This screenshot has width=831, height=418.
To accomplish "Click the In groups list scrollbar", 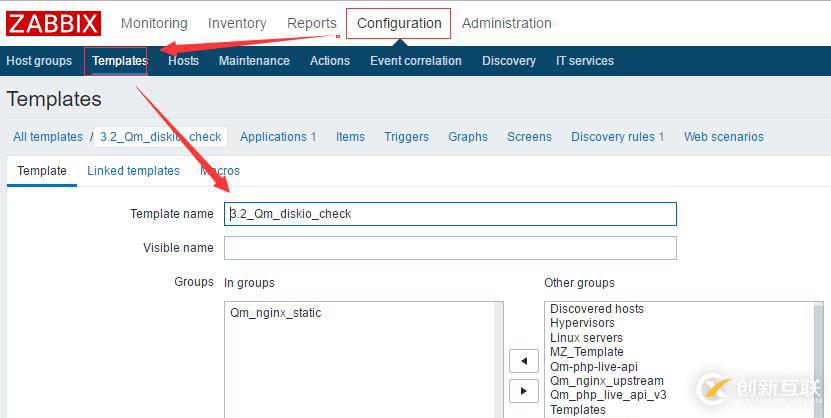I will point(498,360).
